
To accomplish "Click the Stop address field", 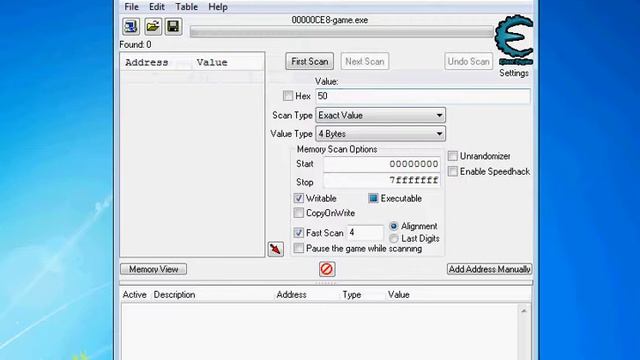I will click(x=382, y=180).
